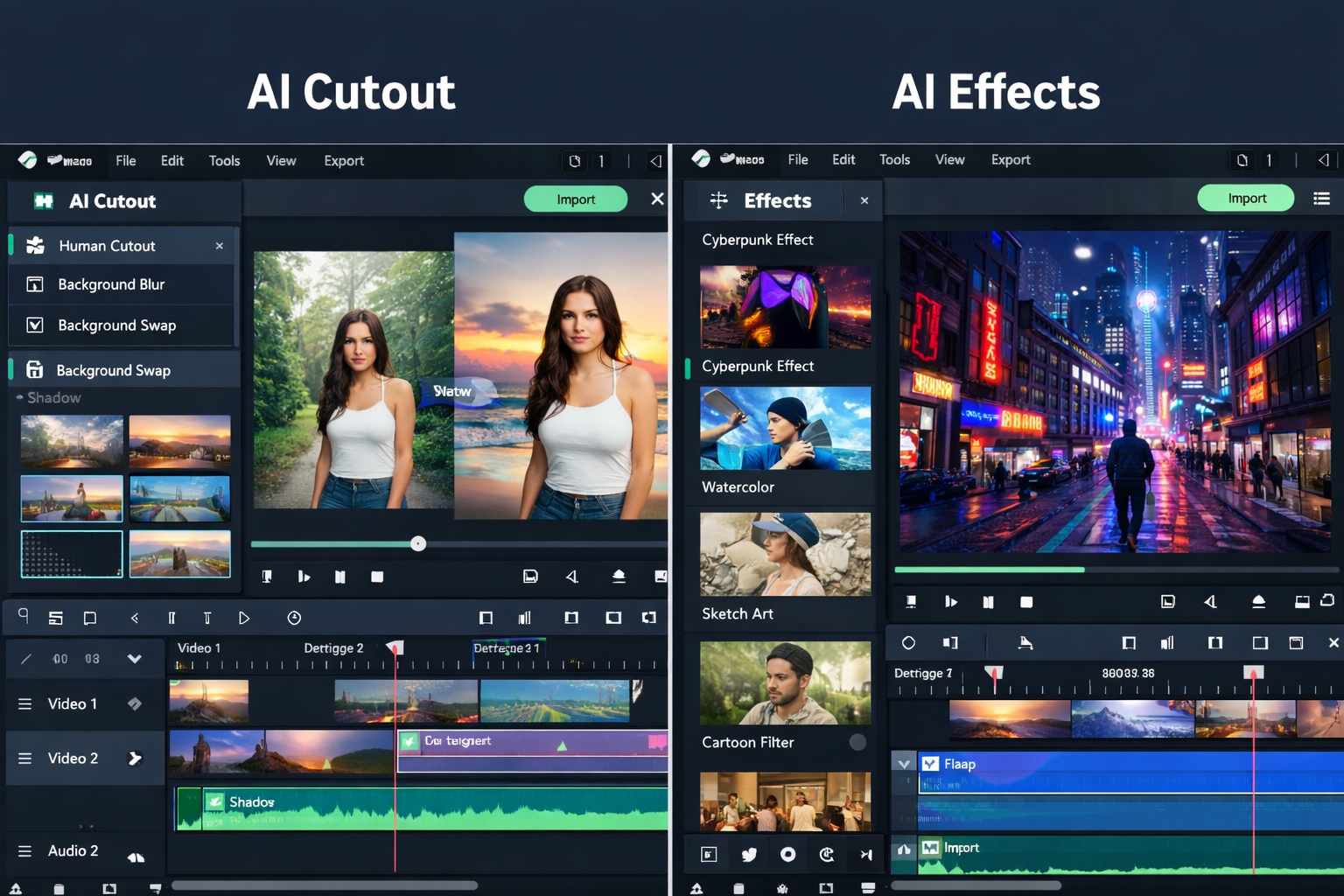
Task: Select the Sketch Art effect thumbnail
Action: click(x=784, y=554)
